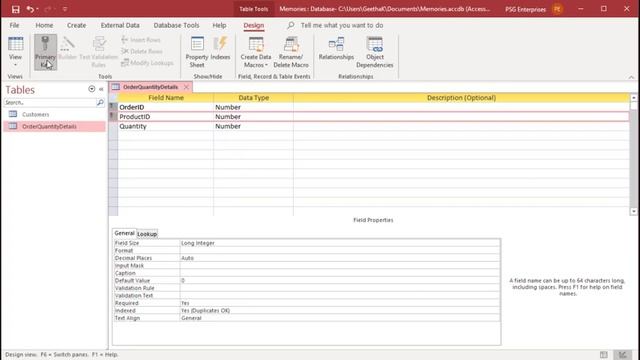Click the Redo icon
This screenshot has height=360, width=640.
click(48, 9)
